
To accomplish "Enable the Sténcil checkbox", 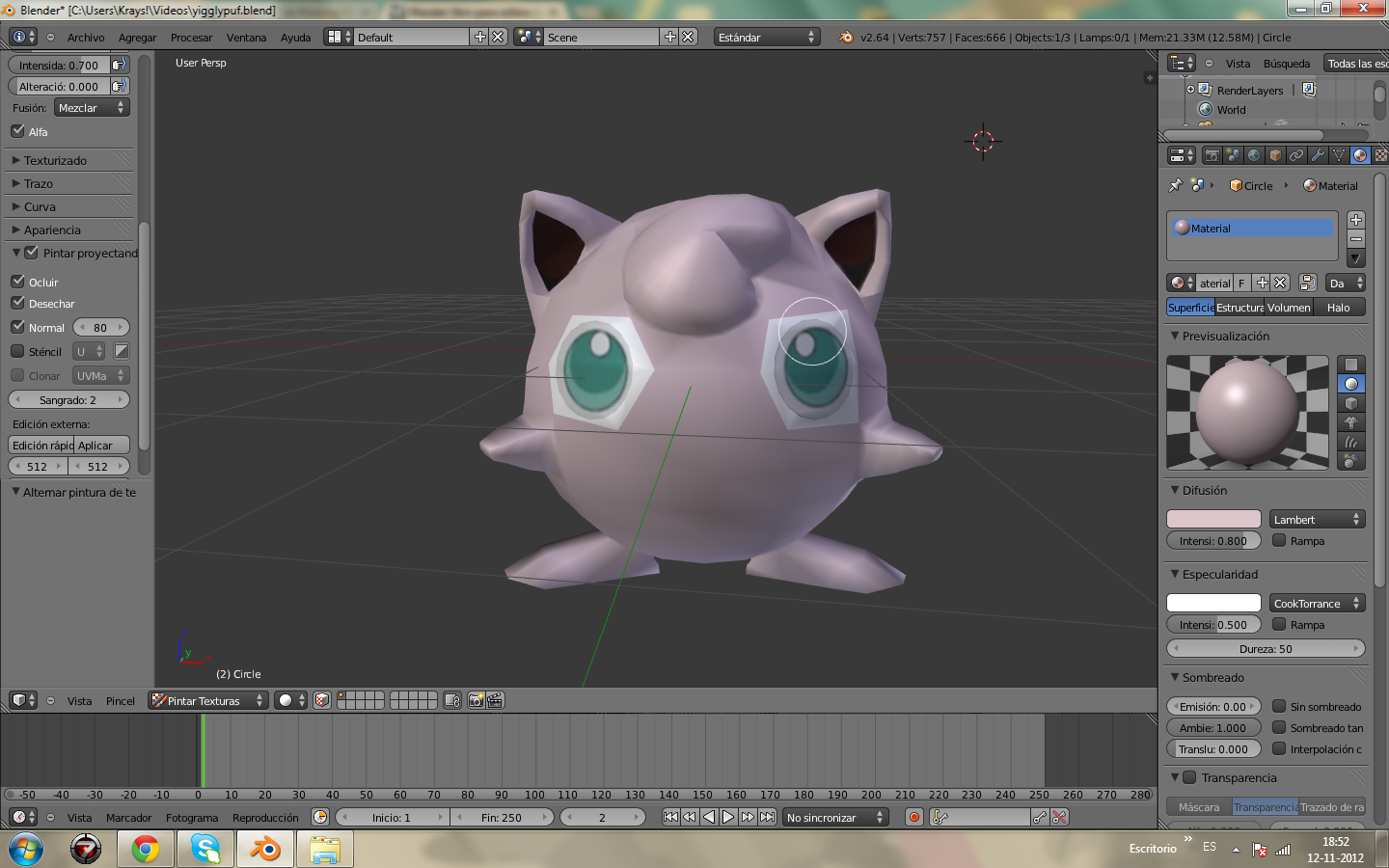I will coord(17,351).
